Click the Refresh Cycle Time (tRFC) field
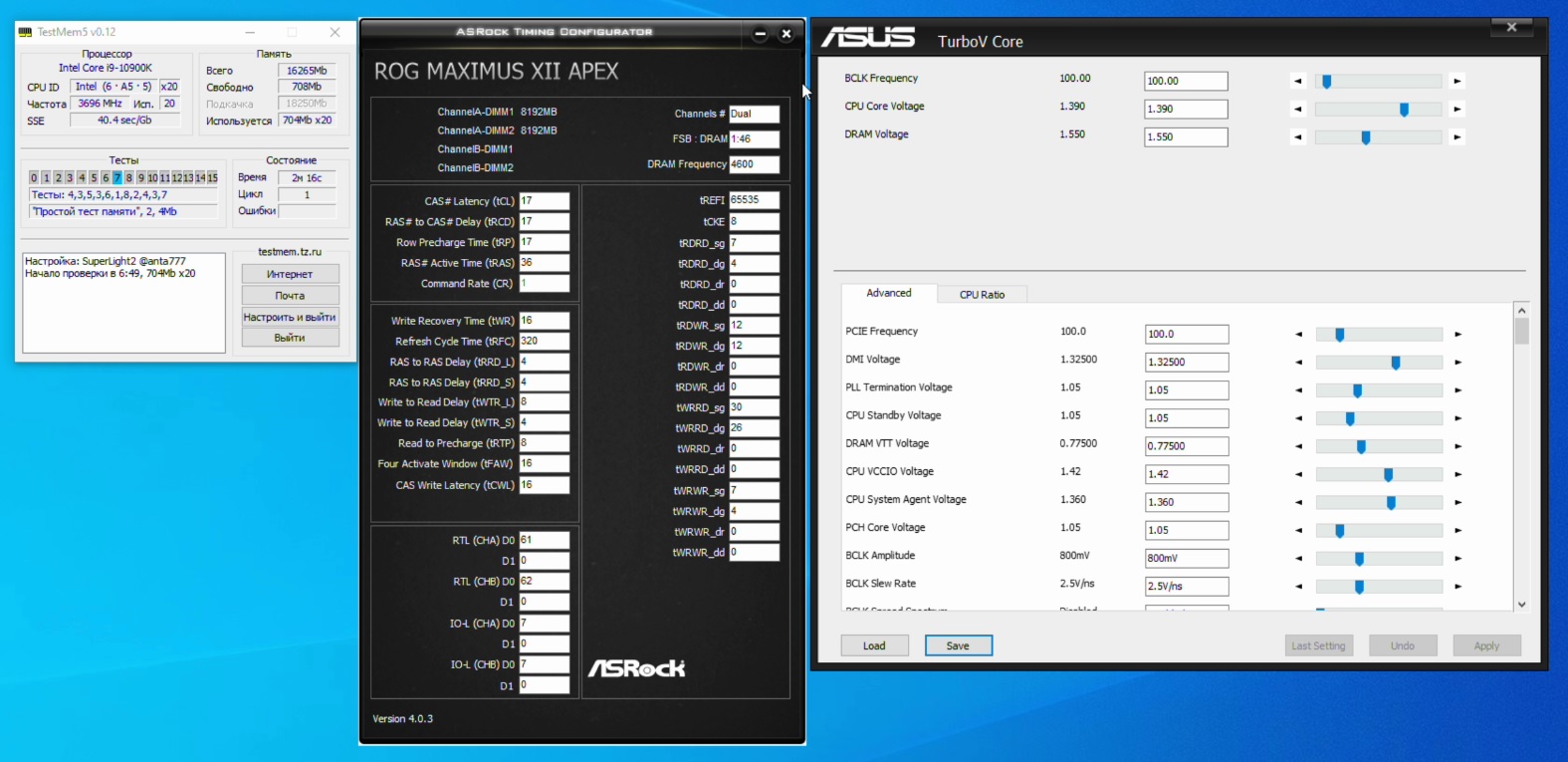This screenshot has height=762, width=1568. 544,341
